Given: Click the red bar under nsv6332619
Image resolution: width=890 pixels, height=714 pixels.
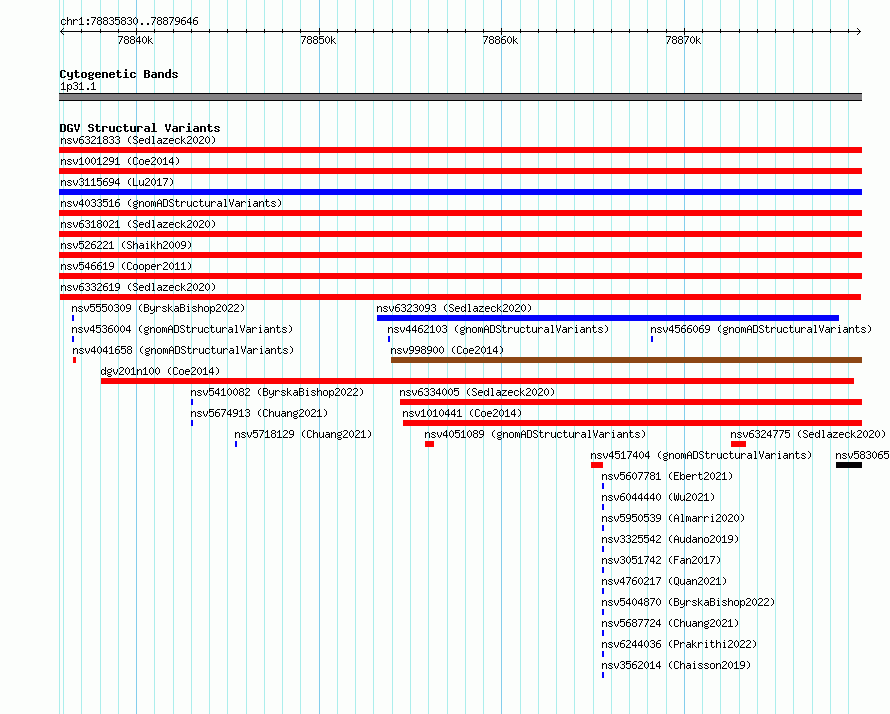Looking at the screenshot, I should click(460, 297).
